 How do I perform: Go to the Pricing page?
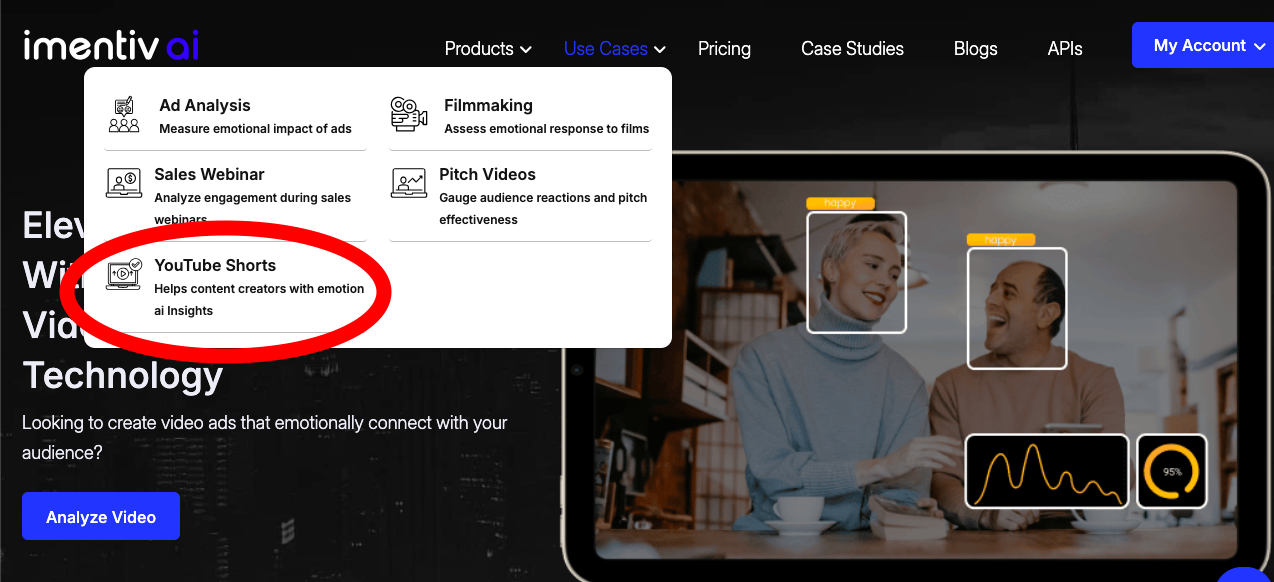click(724, 48)
